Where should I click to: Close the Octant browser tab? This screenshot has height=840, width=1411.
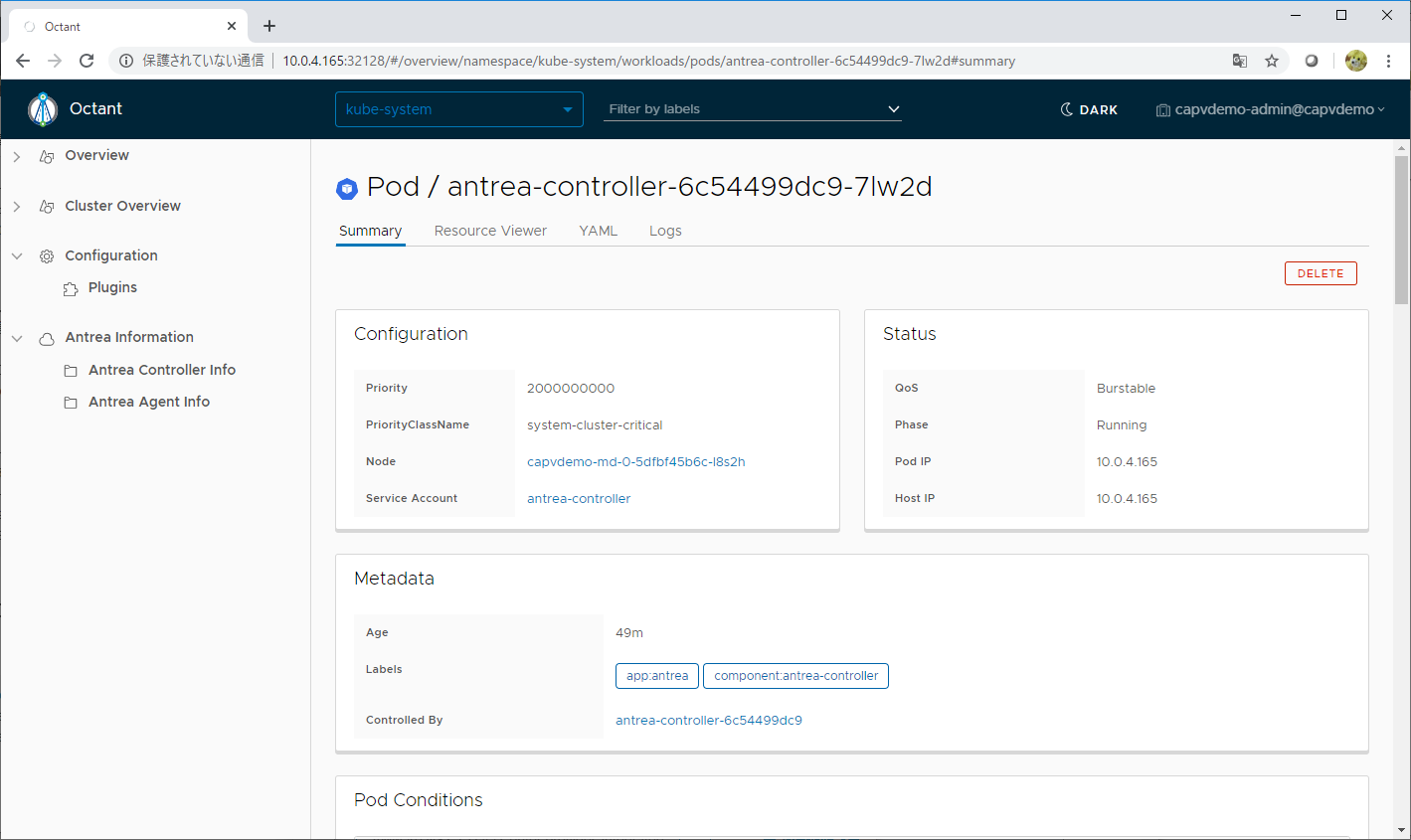(232, 26)
